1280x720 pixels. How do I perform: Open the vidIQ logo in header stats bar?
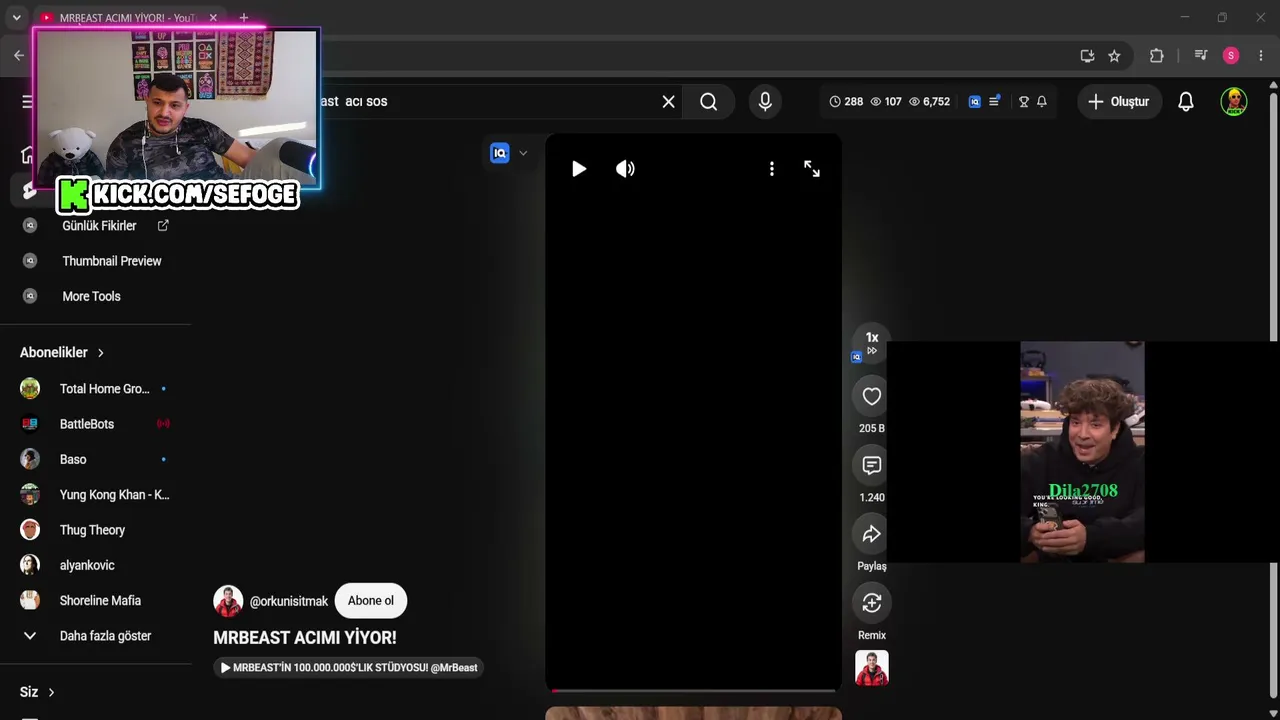pos(975,101)
